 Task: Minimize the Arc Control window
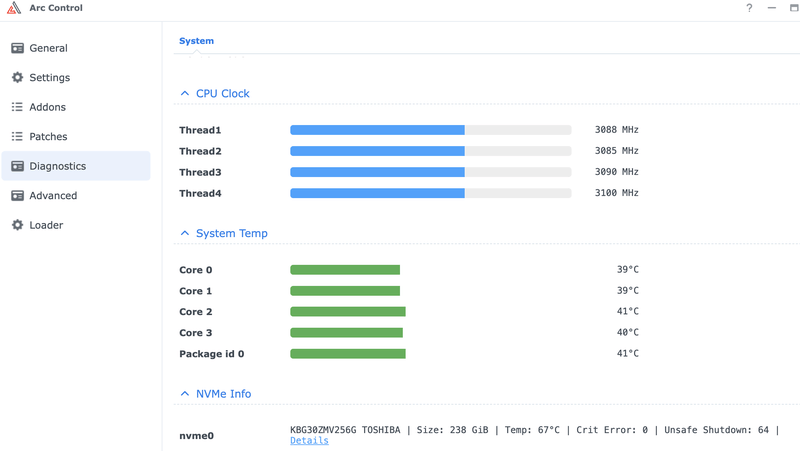click(x=771, y=8)
